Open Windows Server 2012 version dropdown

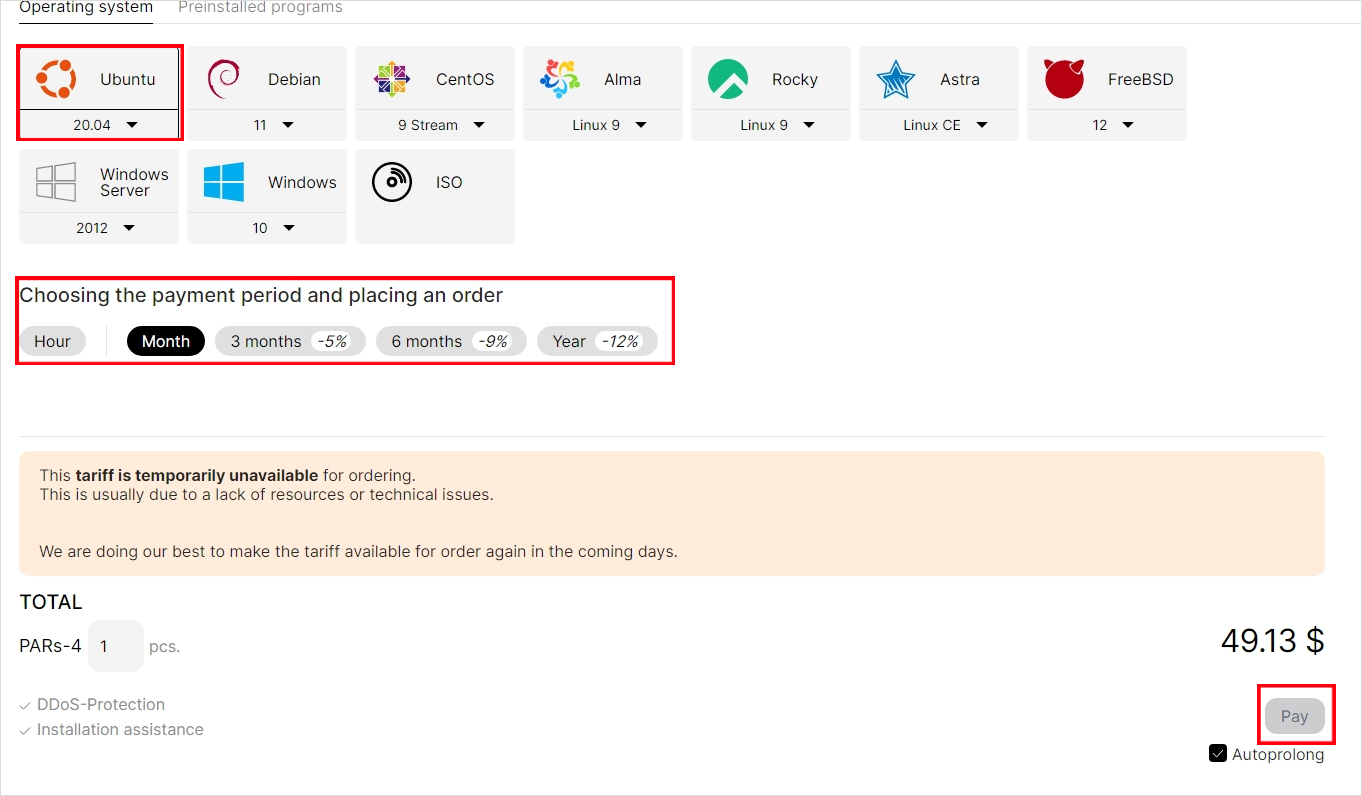pos(99,228)
